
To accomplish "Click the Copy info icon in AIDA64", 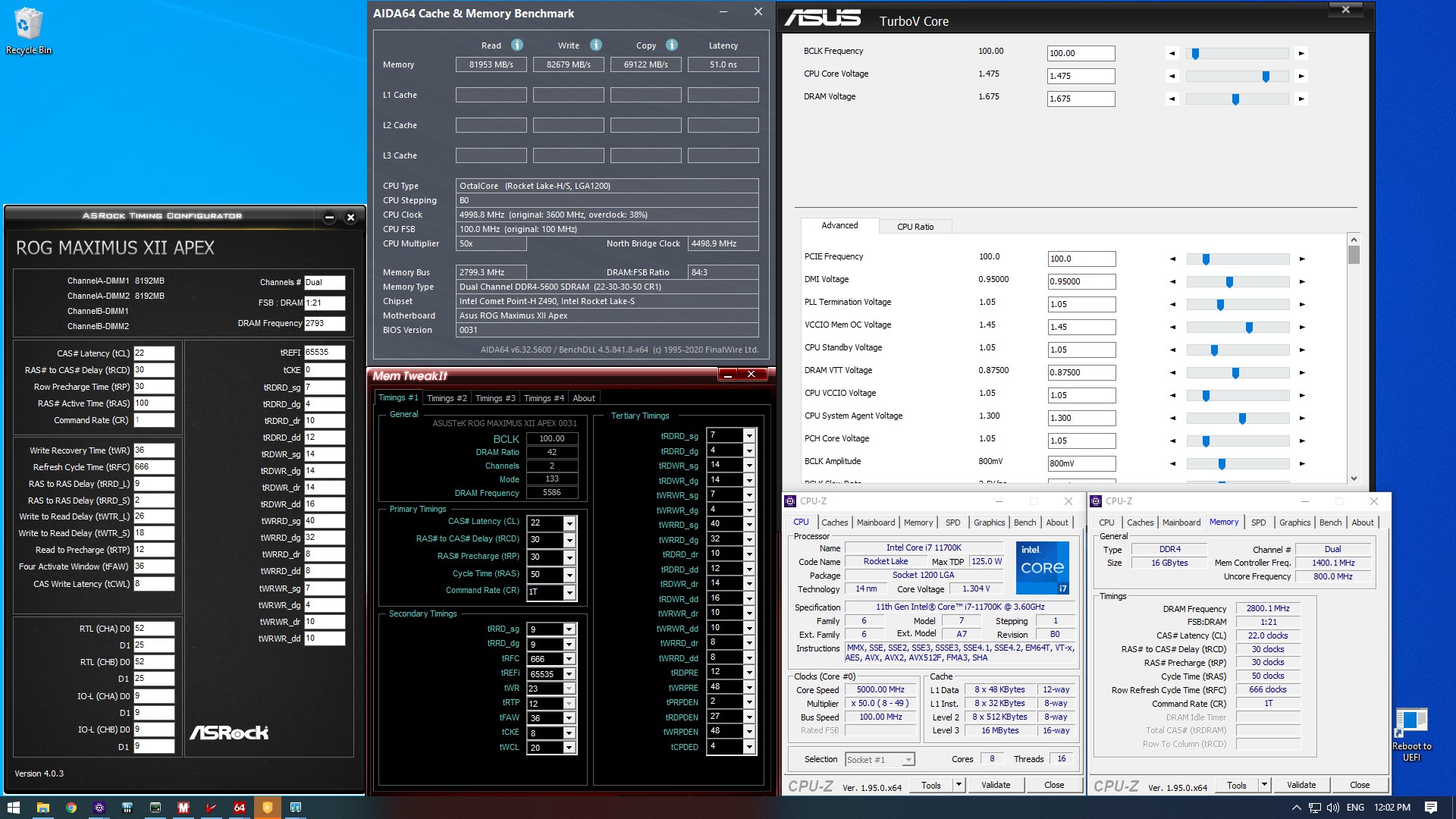I will 672,45.
